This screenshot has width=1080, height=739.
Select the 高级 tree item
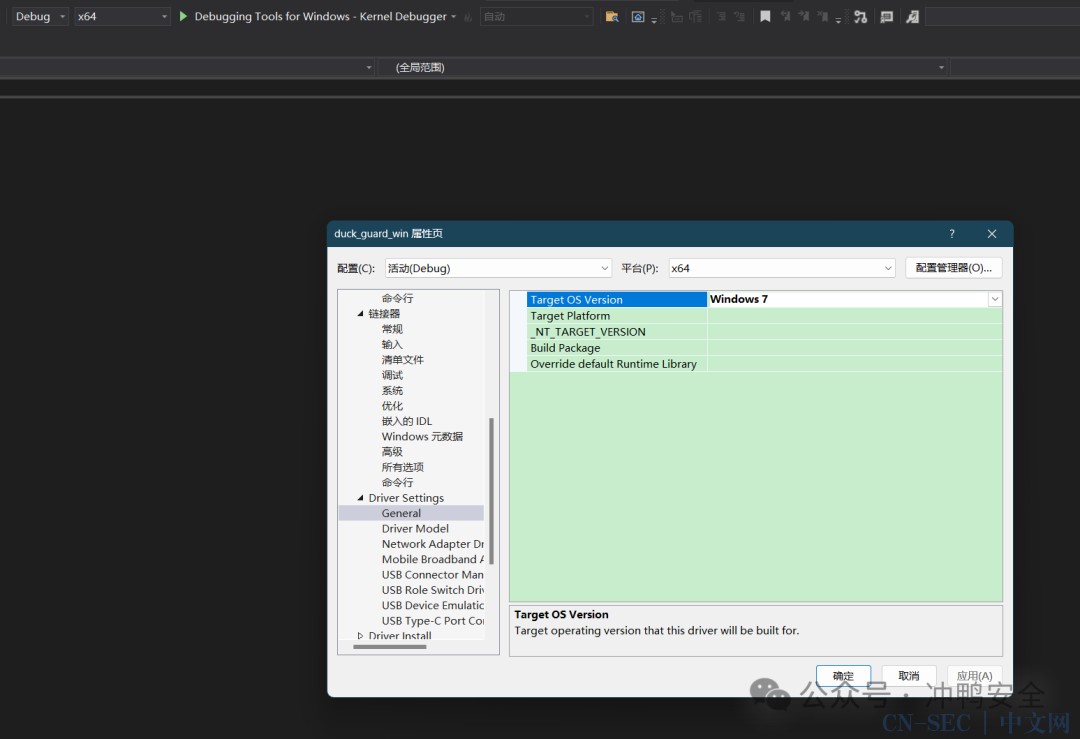(393, 452)
